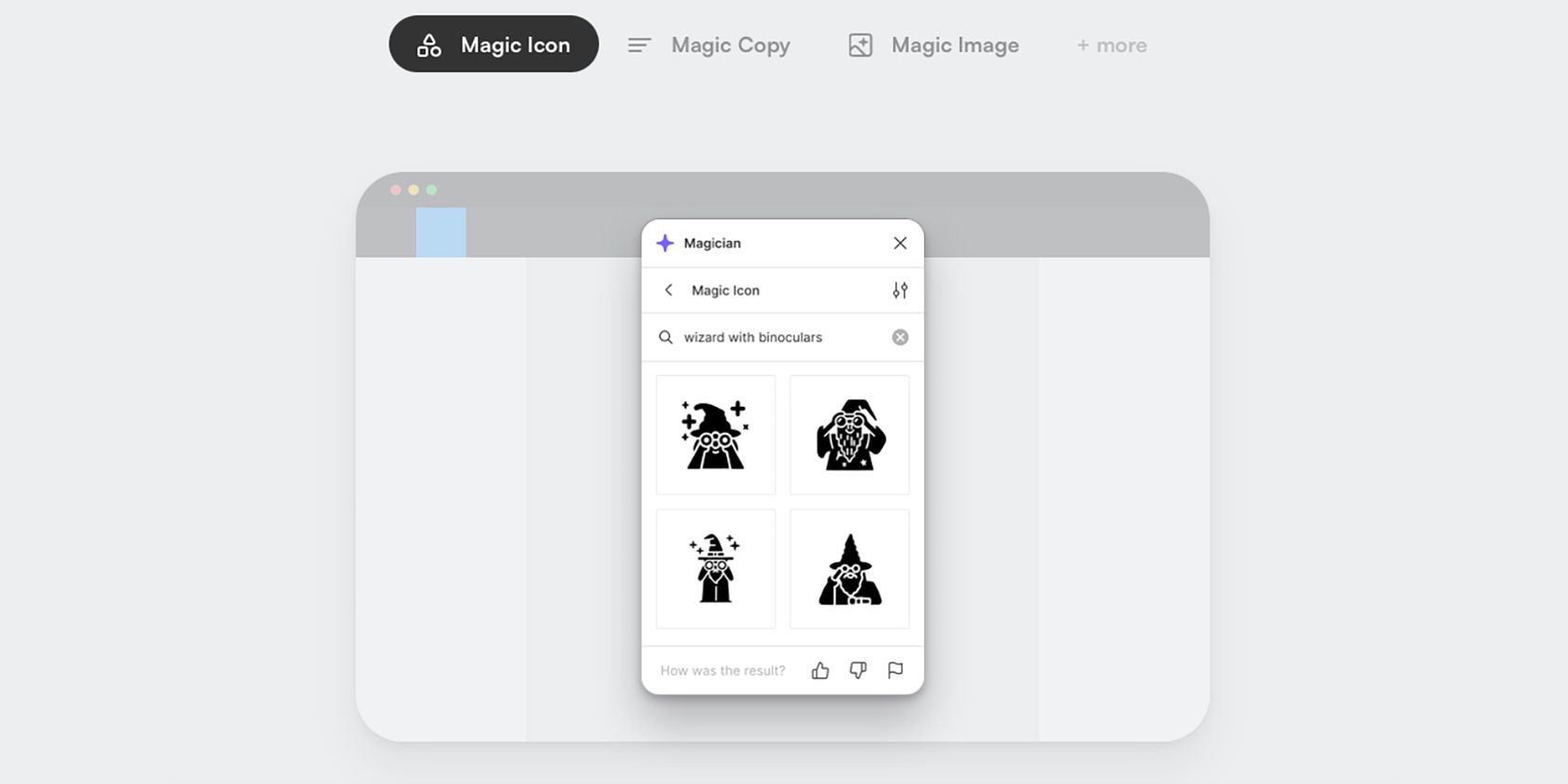Click the red window dot
The image size is (1568, 784).
(396, 189)
